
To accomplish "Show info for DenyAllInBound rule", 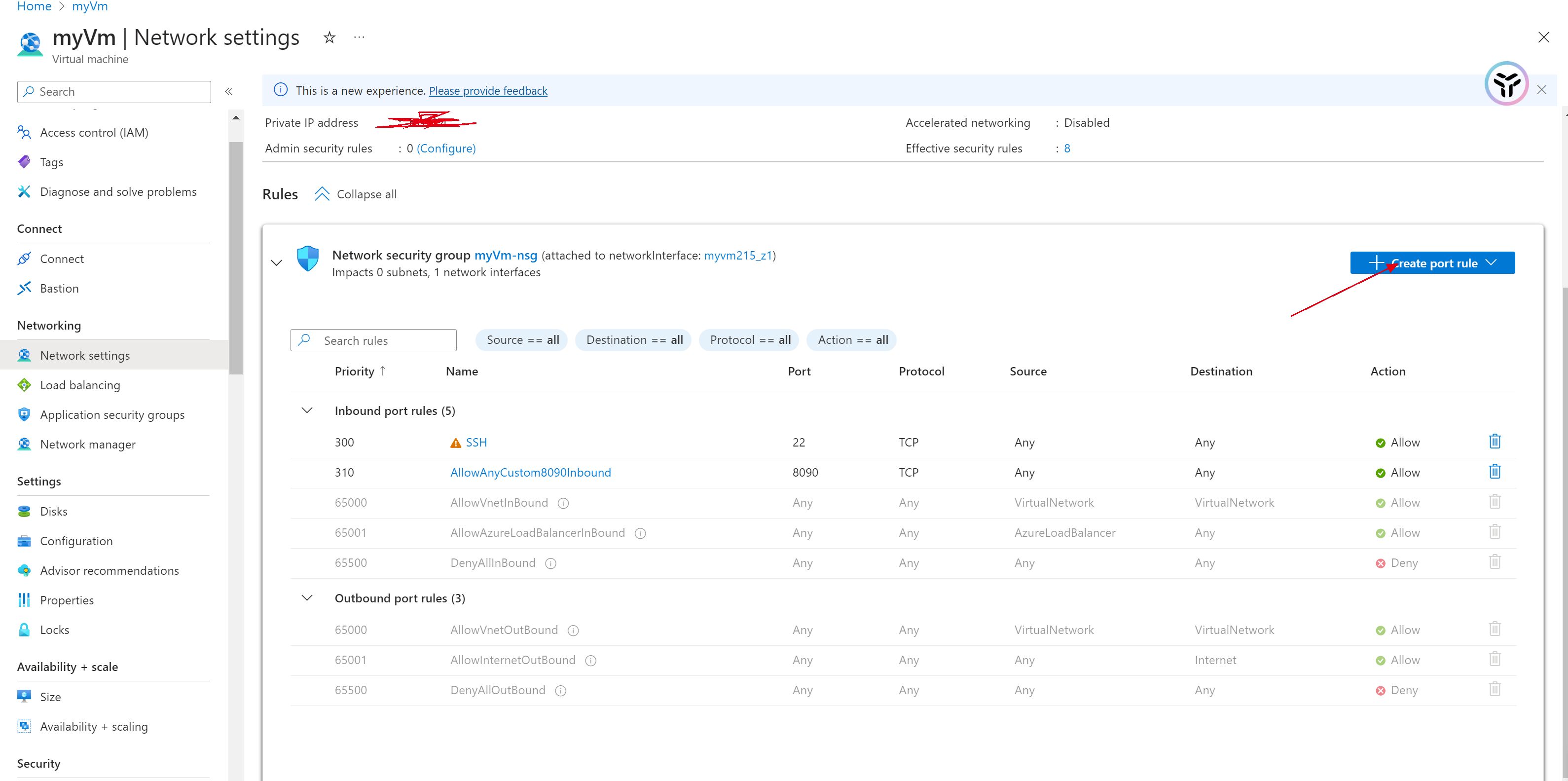I will (551, 563).
